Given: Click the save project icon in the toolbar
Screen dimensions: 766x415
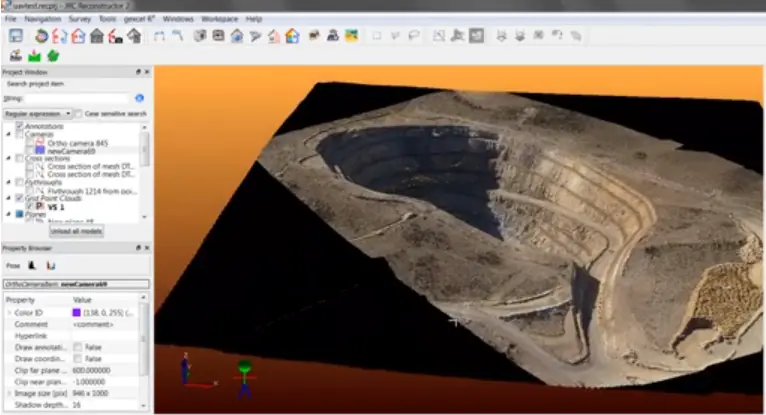Looking at the screenshot, I should click(x=16, y=36).
